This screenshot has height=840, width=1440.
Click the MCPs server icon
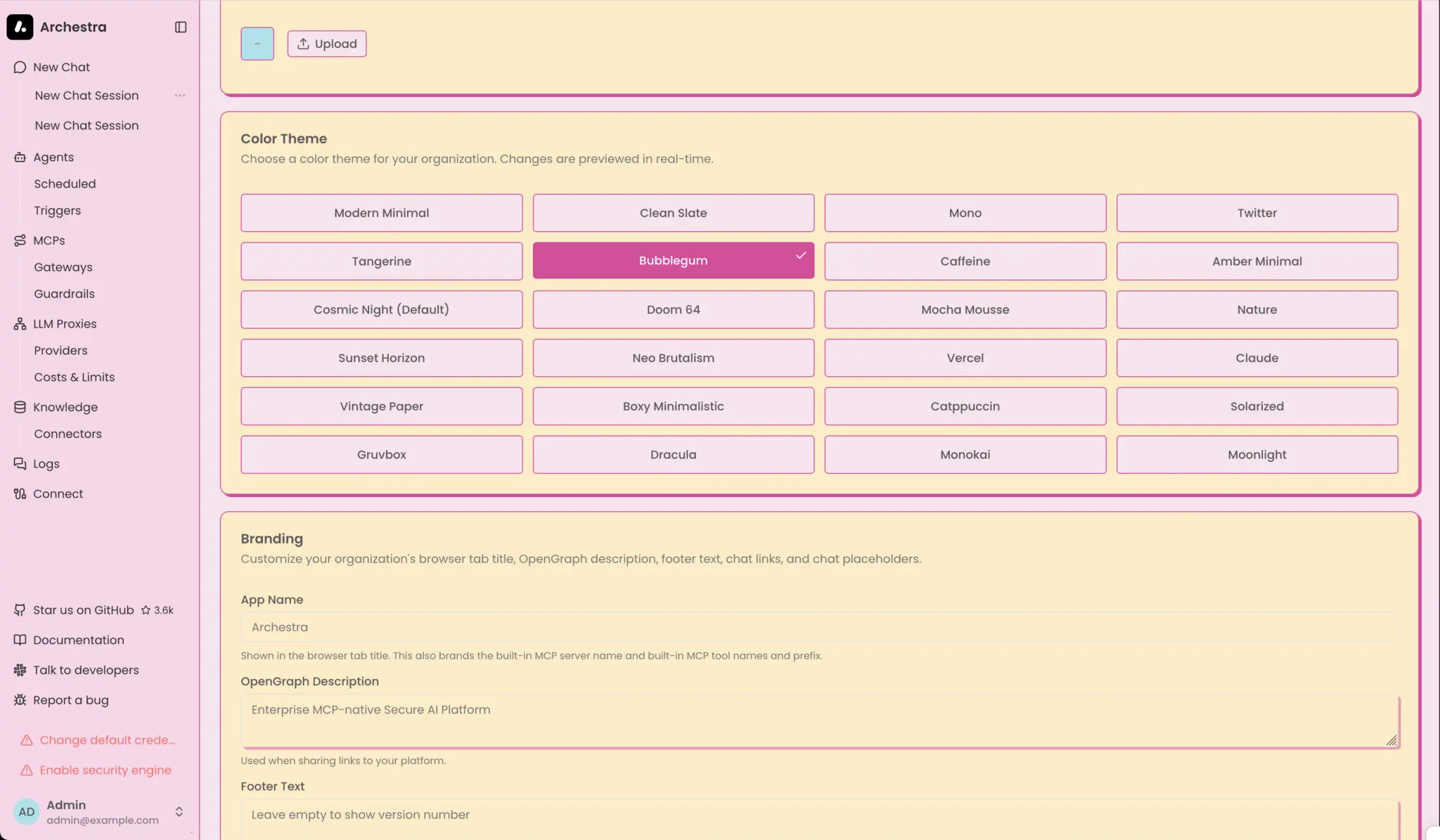click(20, 240)
